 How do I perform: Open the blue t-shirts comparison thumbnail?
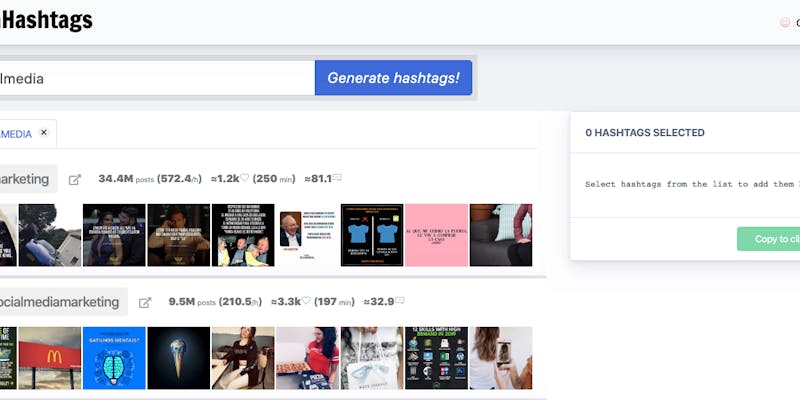click(372, 235)
